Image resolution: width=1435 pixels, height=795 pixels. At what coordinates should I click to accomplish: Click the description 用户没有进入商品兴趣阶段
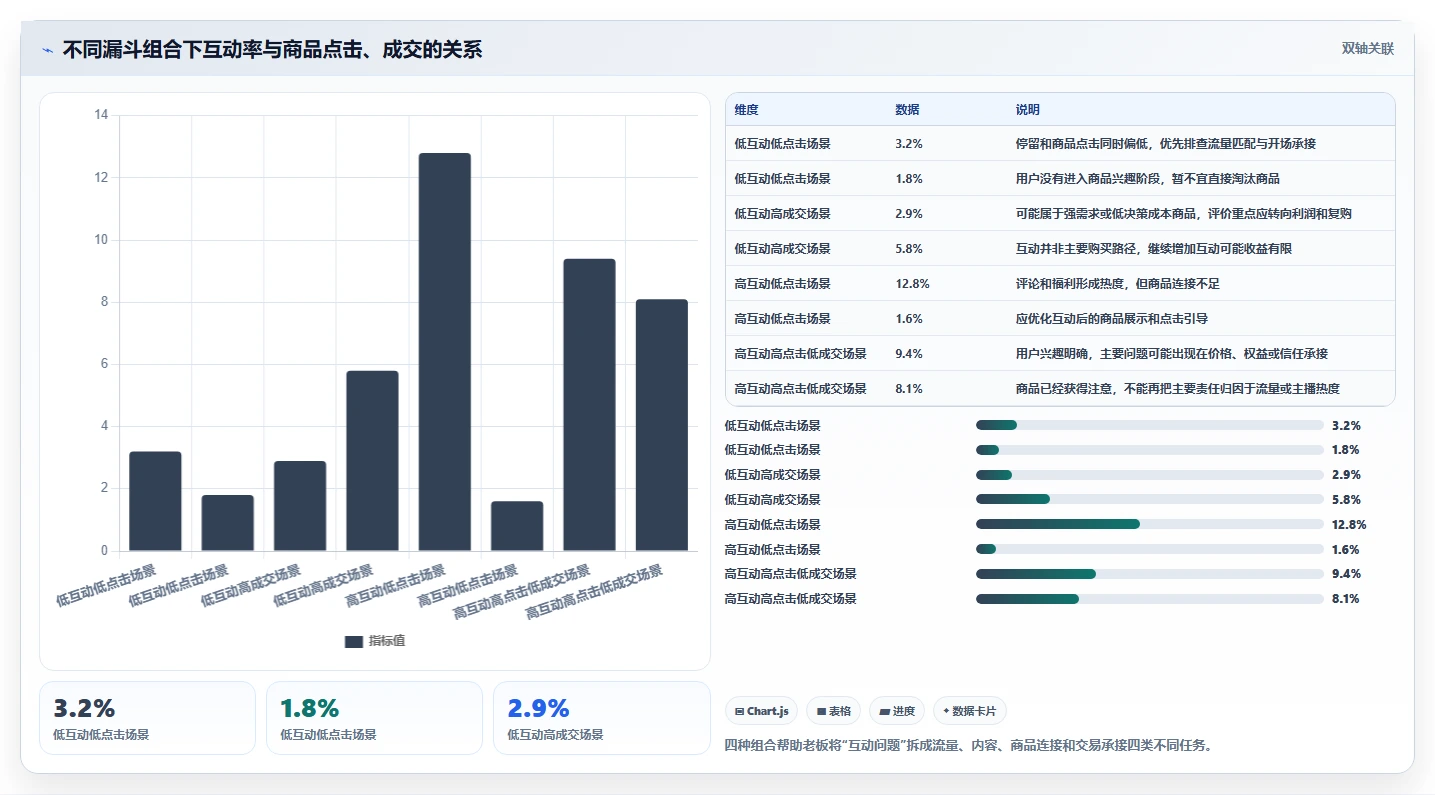1147,179
